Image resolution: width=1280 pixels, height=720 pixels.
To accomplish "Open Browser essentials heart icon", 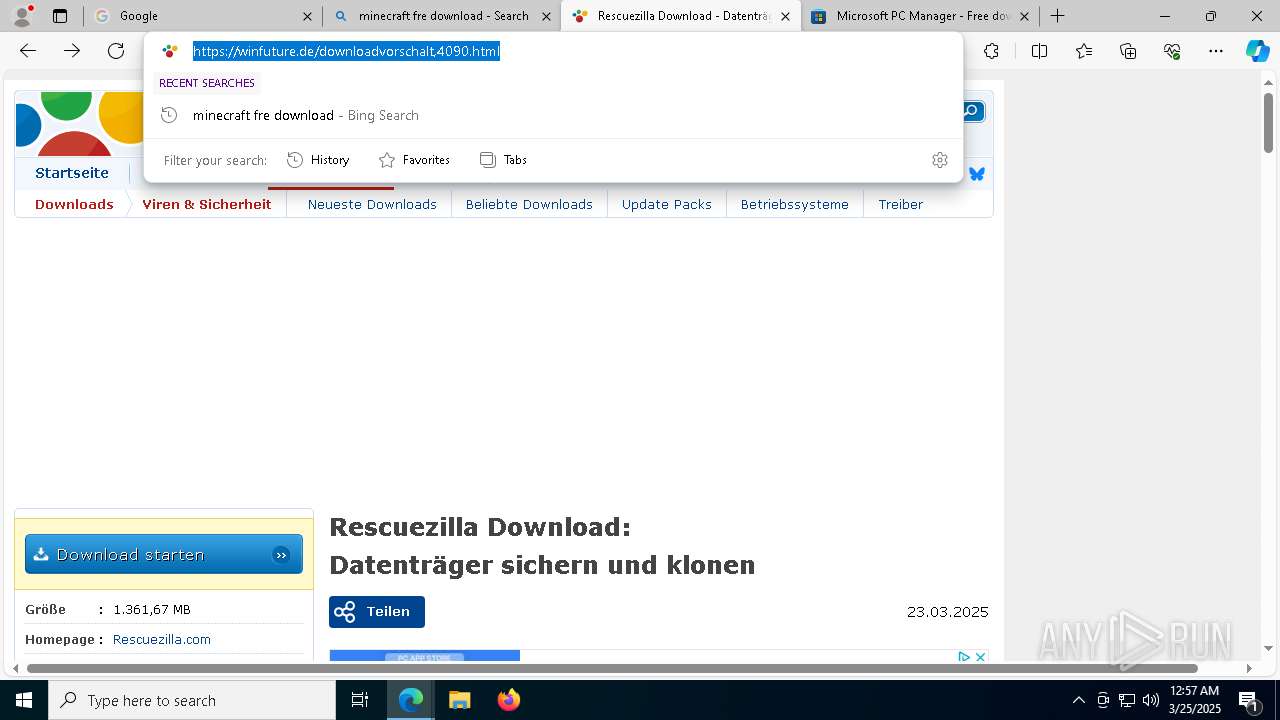I will 1172,51.
